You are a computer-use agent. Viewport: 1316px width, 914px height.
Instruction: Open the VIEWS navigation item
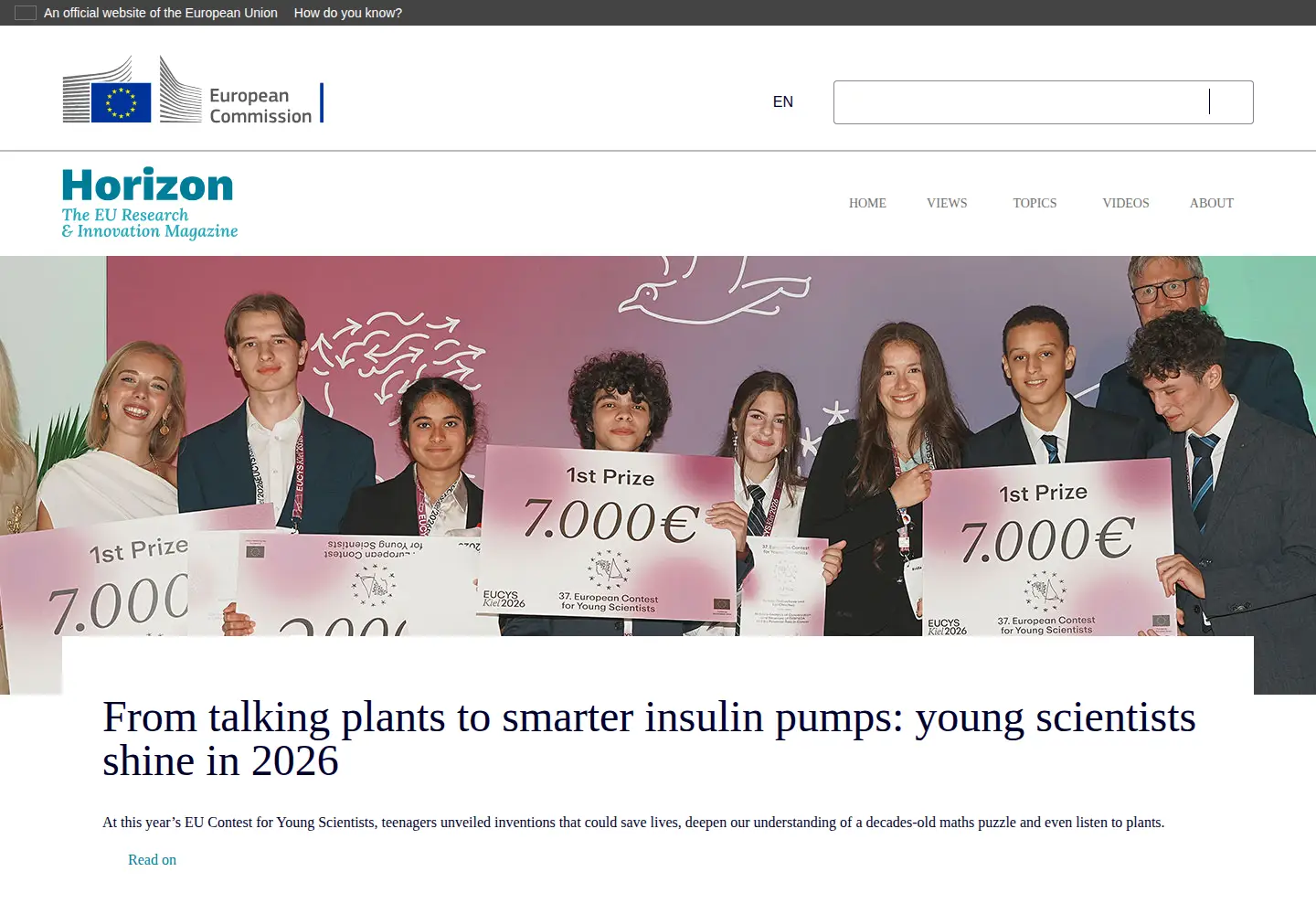(x=947, y=203)
